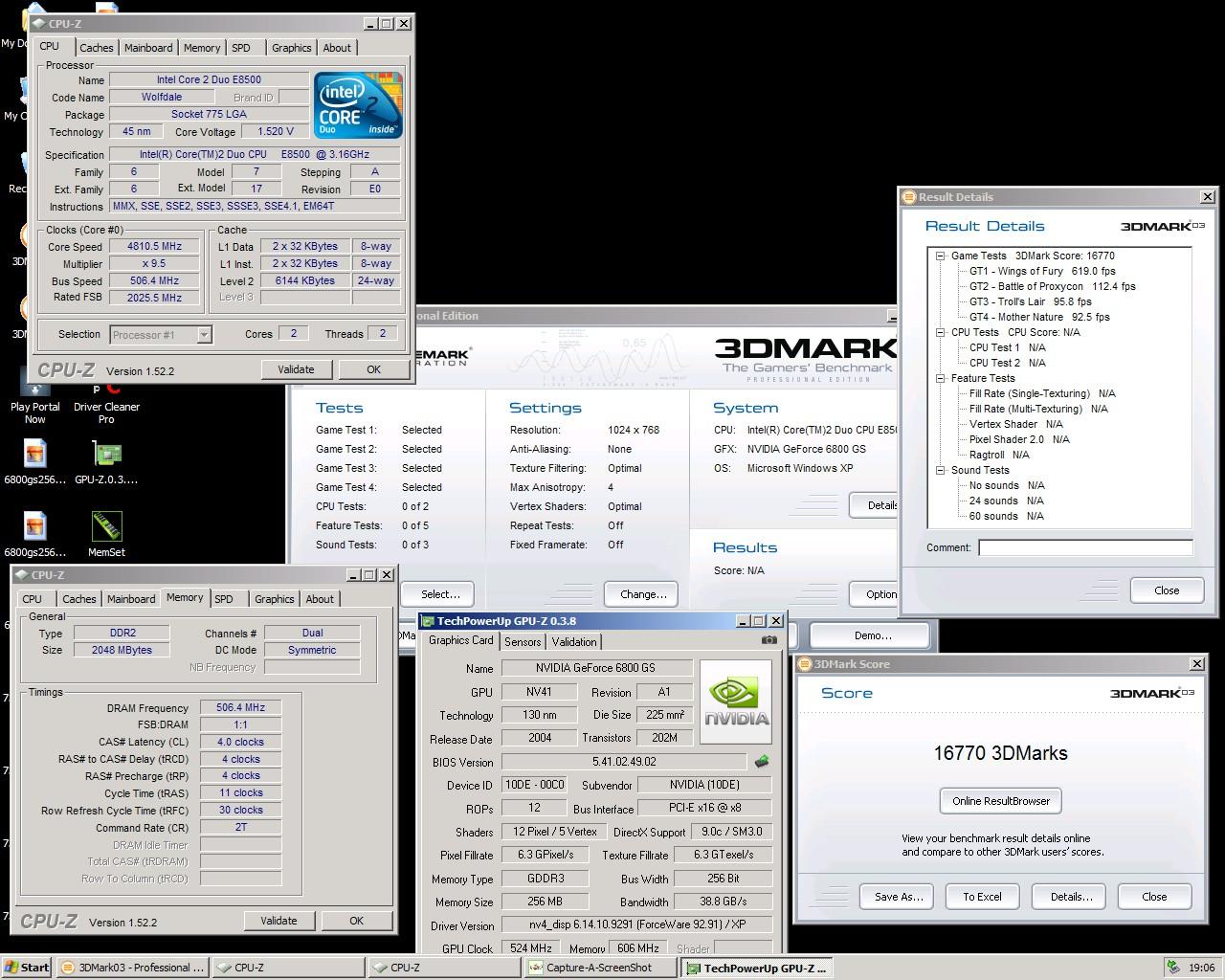Open Caches tab in lower CPU-Z

(79, 599)
